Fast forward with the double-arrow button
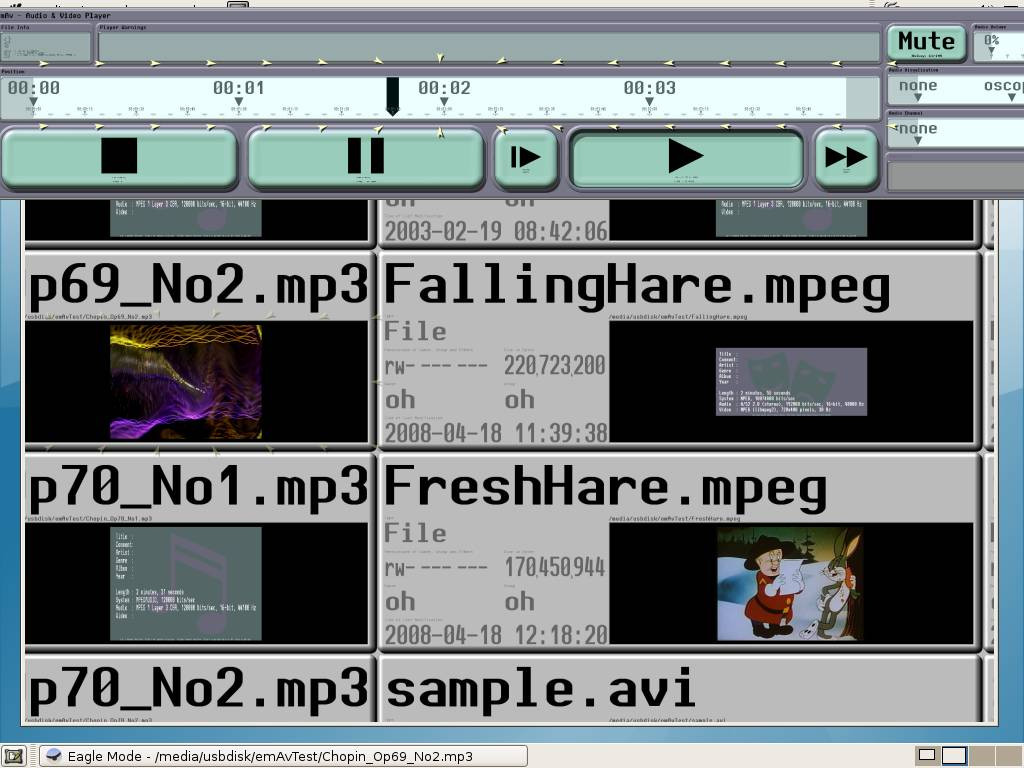Screen dimensions: 1024x768 [x=846, y=157]
